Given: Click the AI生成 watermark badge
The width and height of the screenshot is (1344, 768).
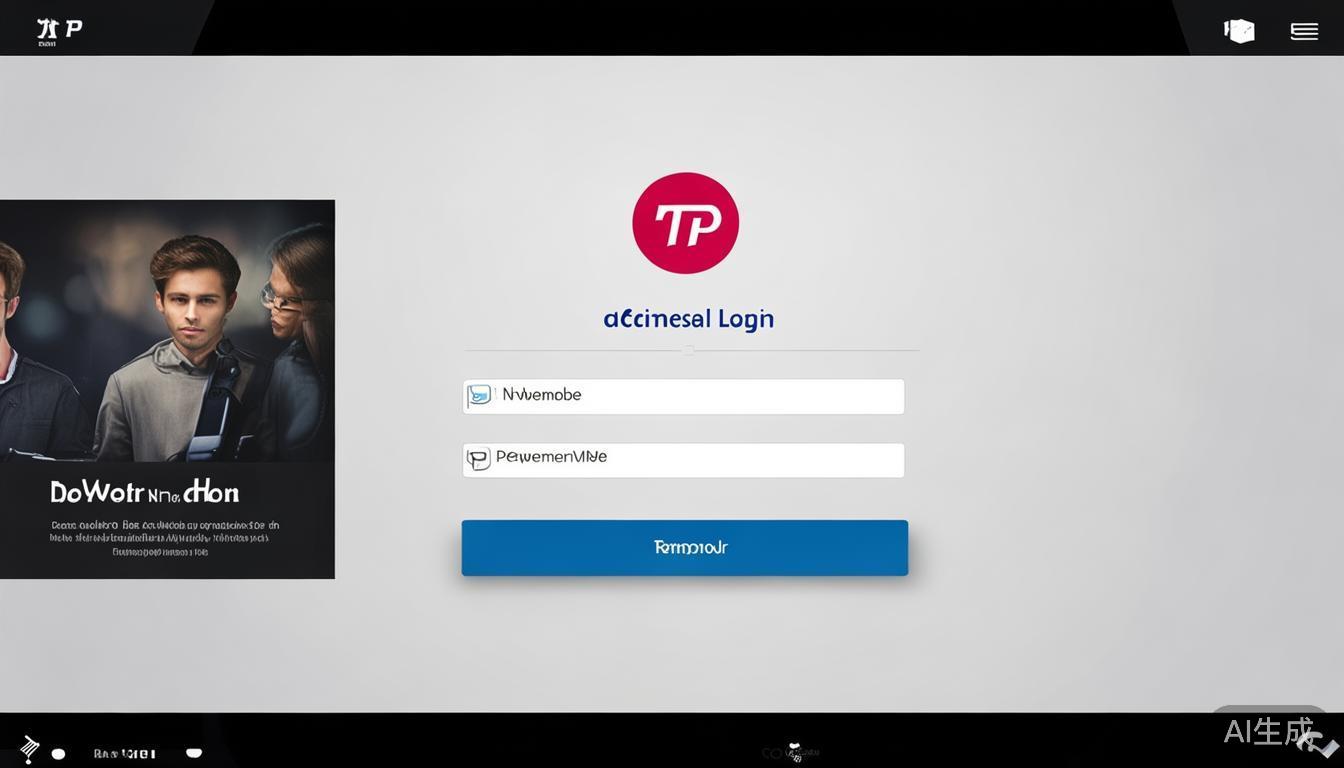Looking at the screenshot, I should click(x=1270, y=732).
